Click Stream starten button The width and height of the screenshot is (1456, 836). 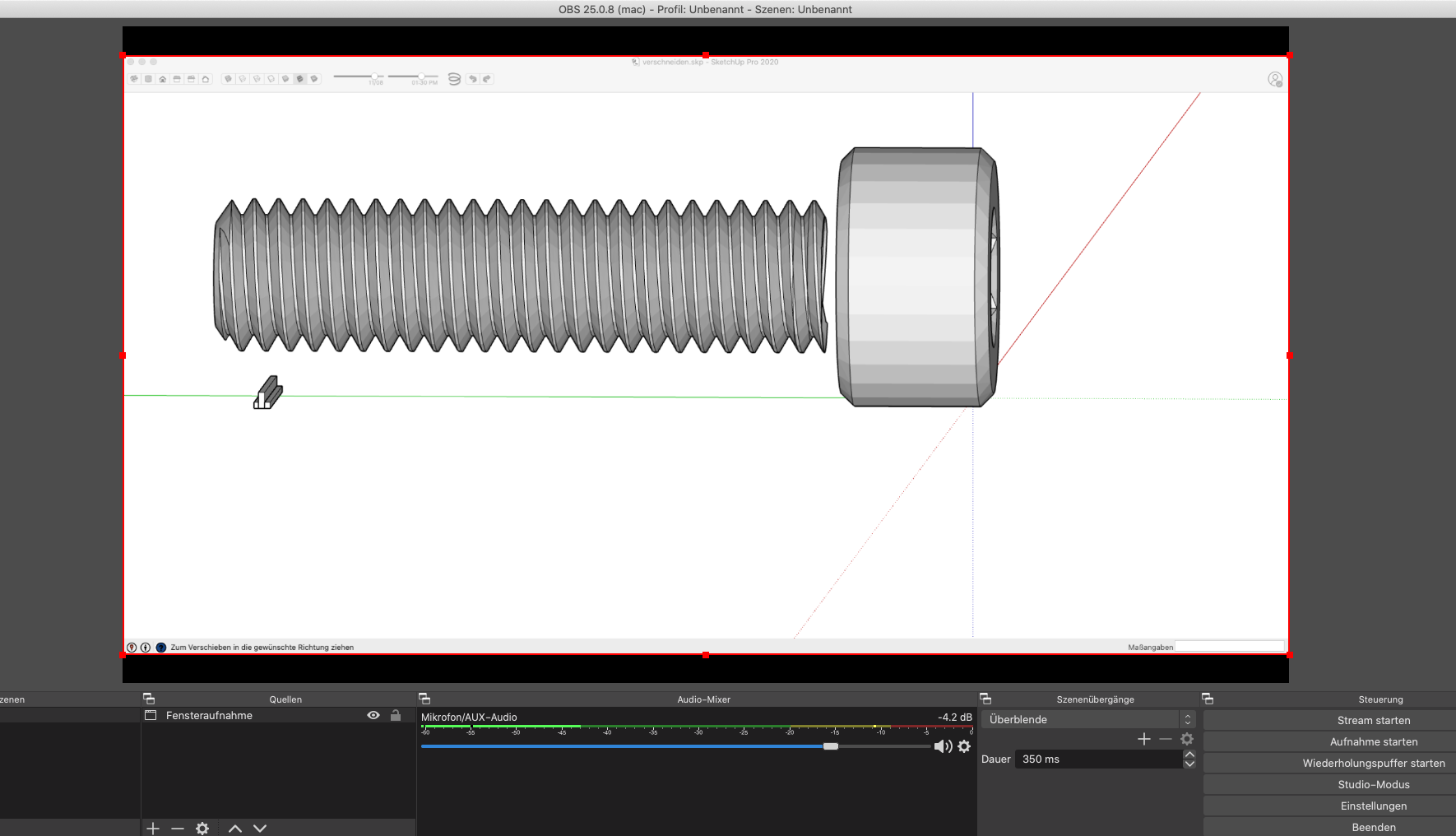[x=1373, y=720]
